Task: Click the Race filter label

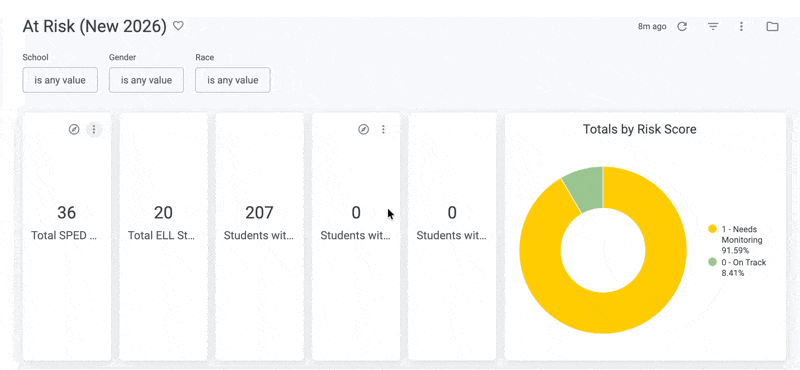Action: coord(205,57)
